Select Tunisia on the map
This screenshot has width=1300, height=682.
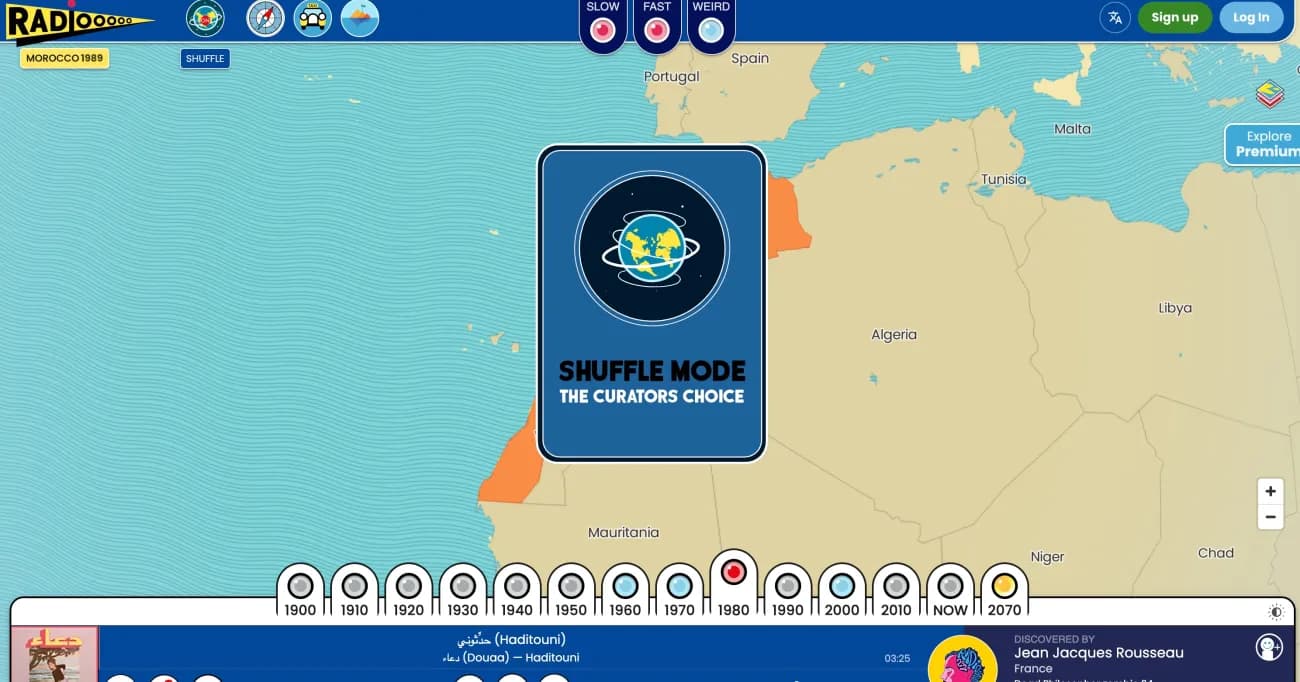click(x=1003, y=179)
